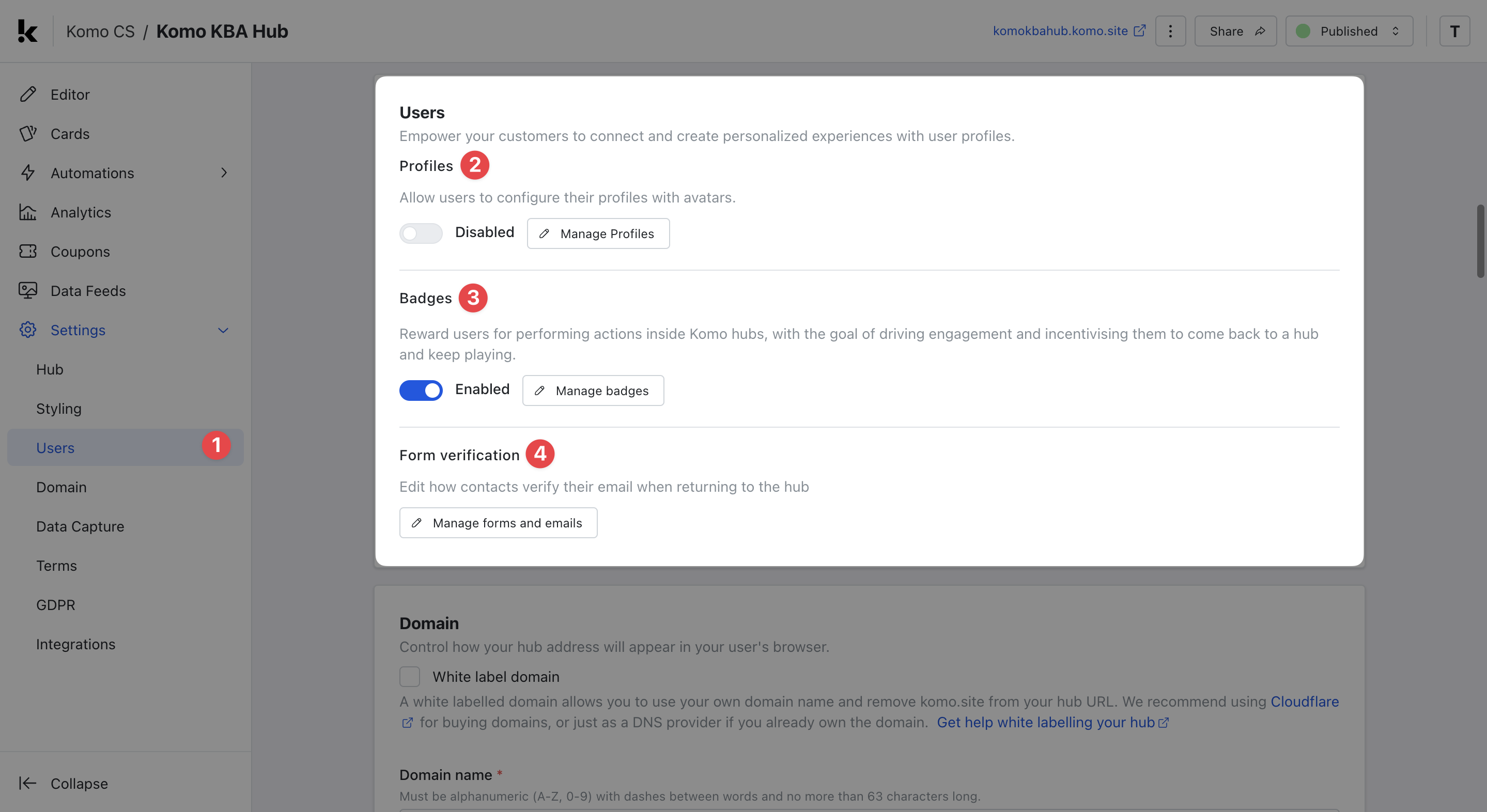Click the Analytics chart icon
The image size is (1487, 812).
[28, 212]
